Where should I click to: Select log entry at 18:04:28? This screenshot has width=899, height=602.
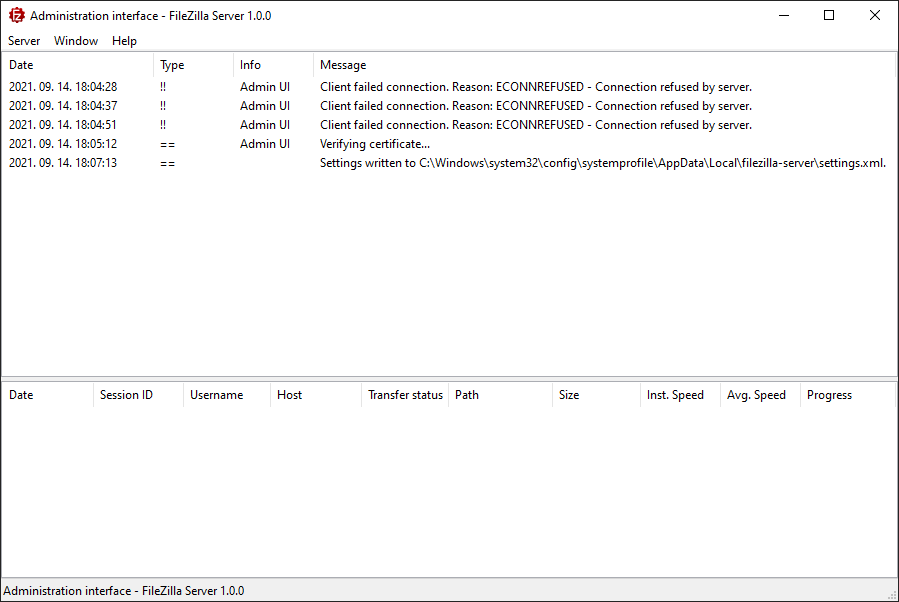pos(449,87)
